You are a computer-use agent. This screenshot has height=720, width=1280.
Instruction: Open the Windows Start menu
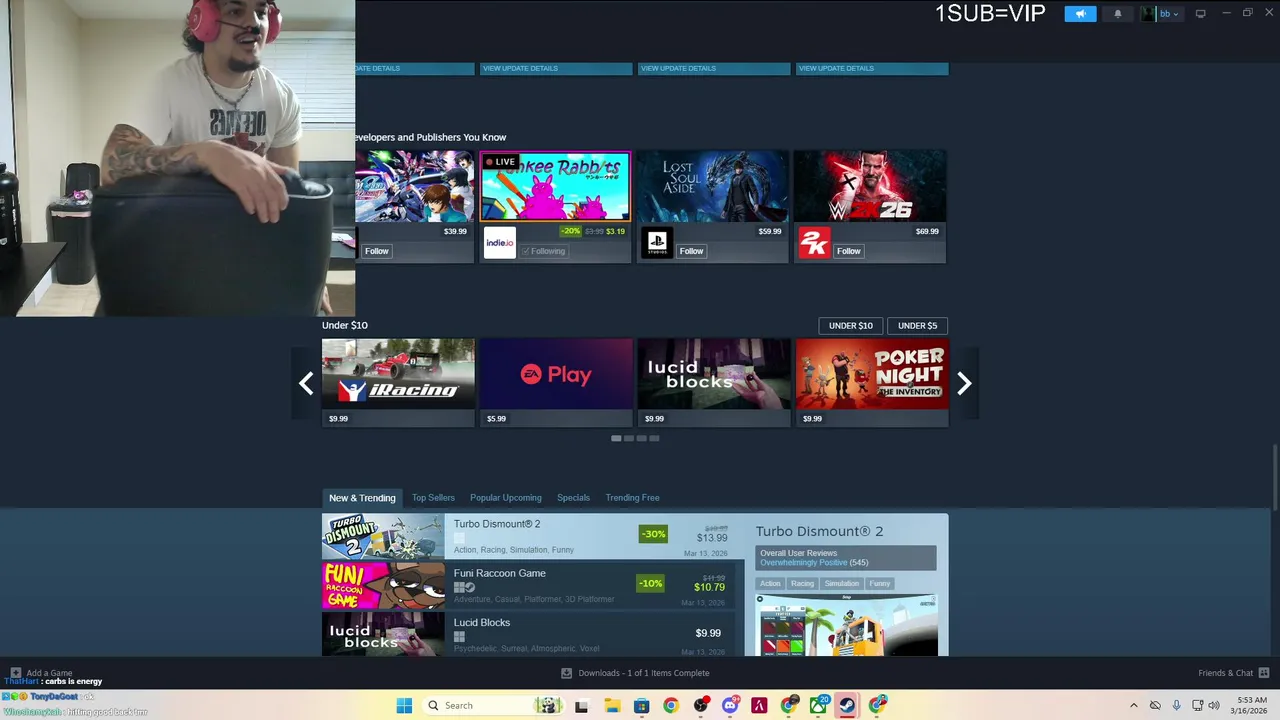pos(404,706)
